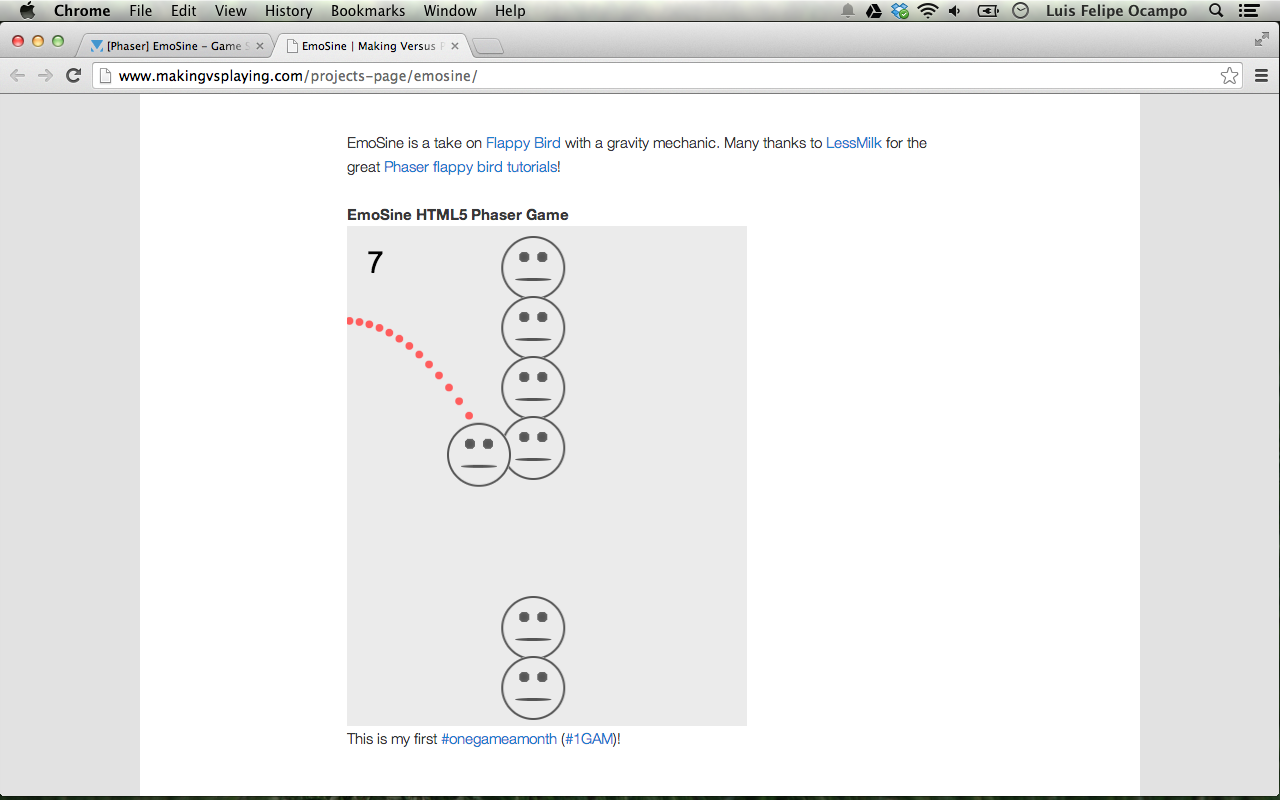The height and width of the screenshot is (800, 1280).
Task: Follow the LessMilk link
Action: (854, 143)
